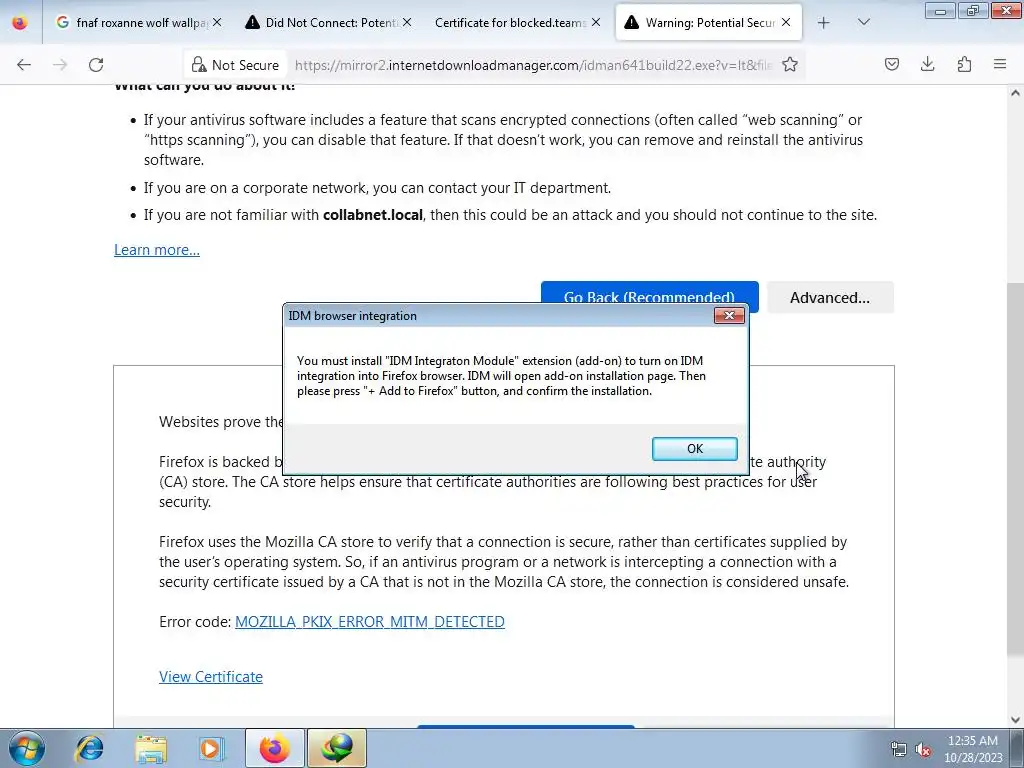Reload the page with the refresh icon

coord(96,65)
